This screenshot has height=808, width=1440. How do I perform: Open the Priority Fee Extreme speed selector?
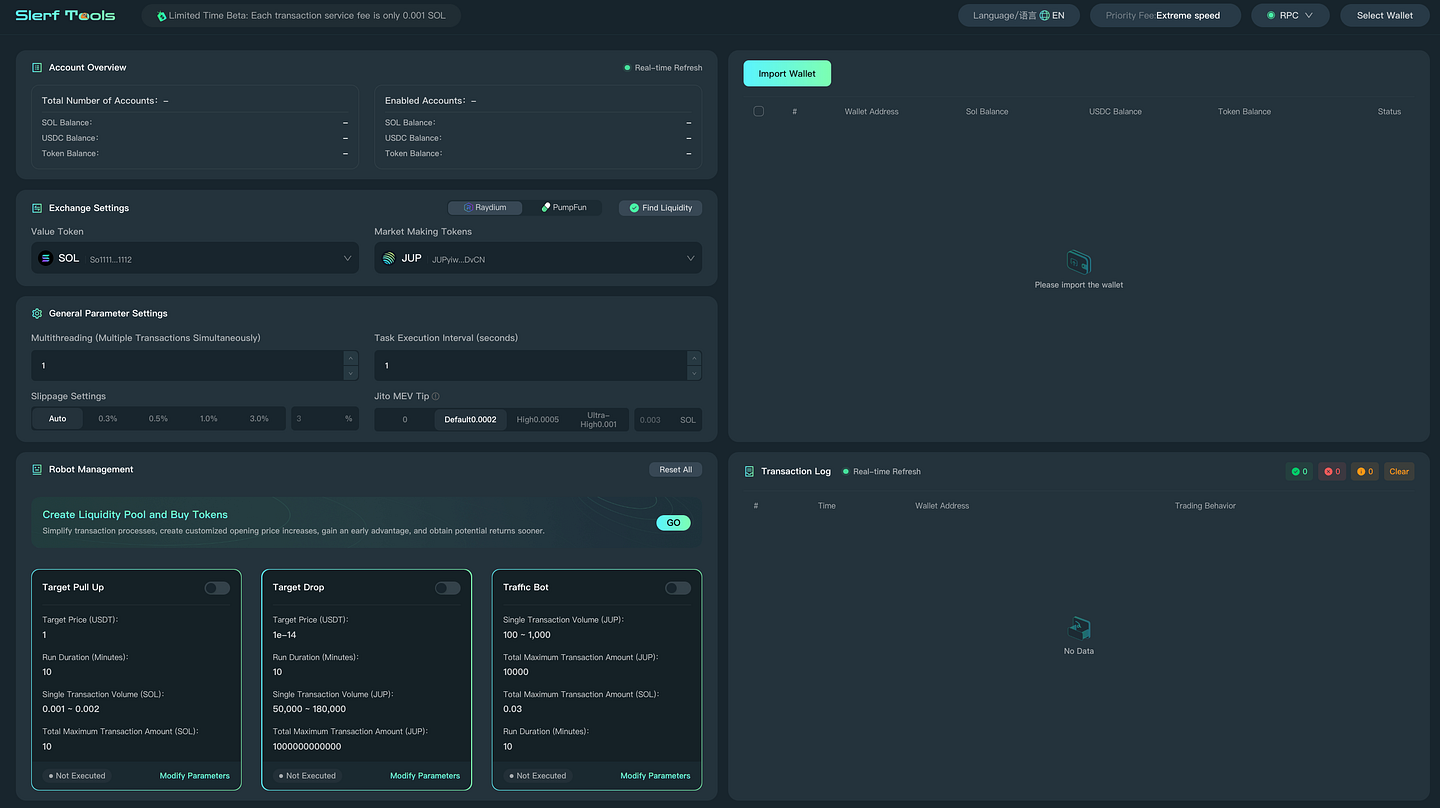coord(1165,16)
